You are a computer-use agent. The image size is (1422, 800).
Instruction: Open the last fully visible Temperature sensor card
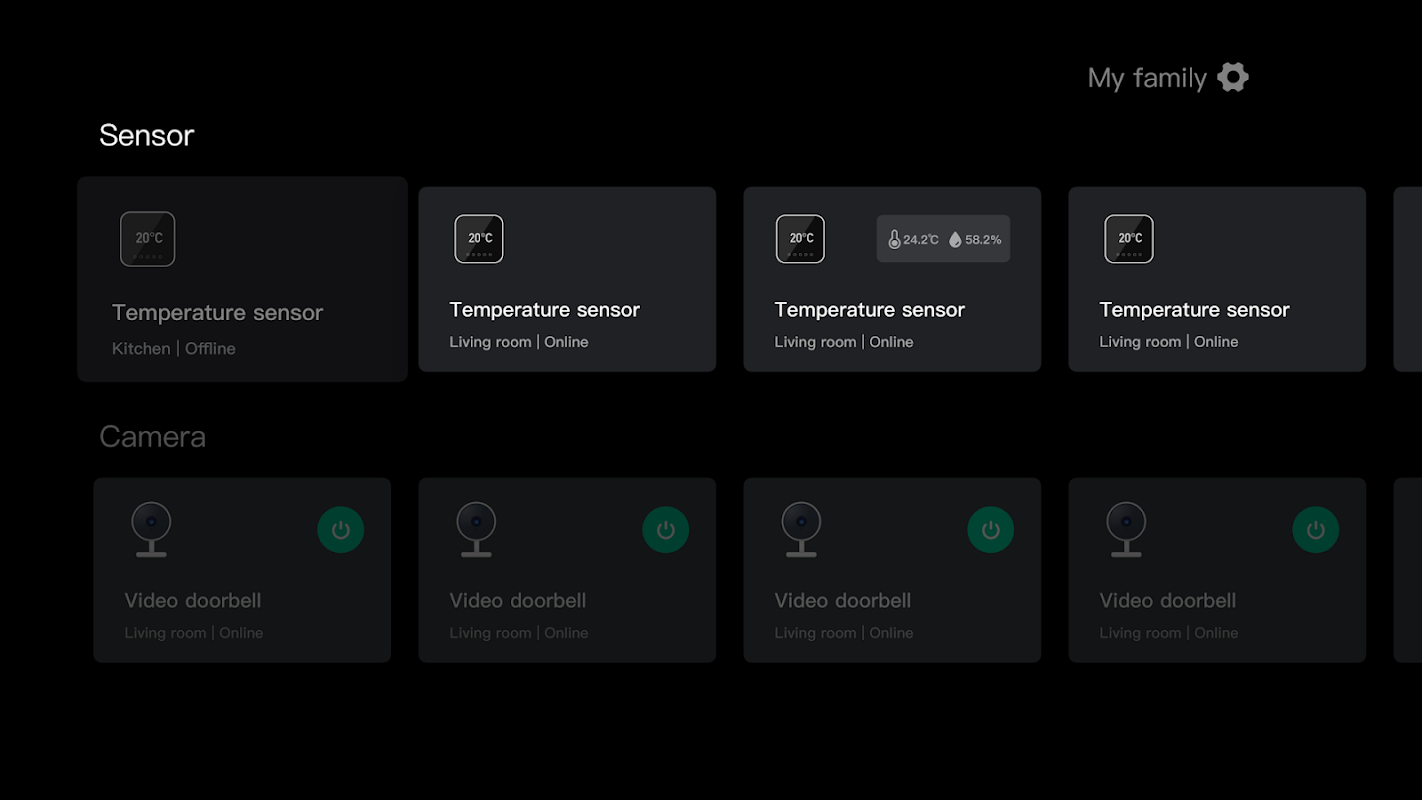1217,279
